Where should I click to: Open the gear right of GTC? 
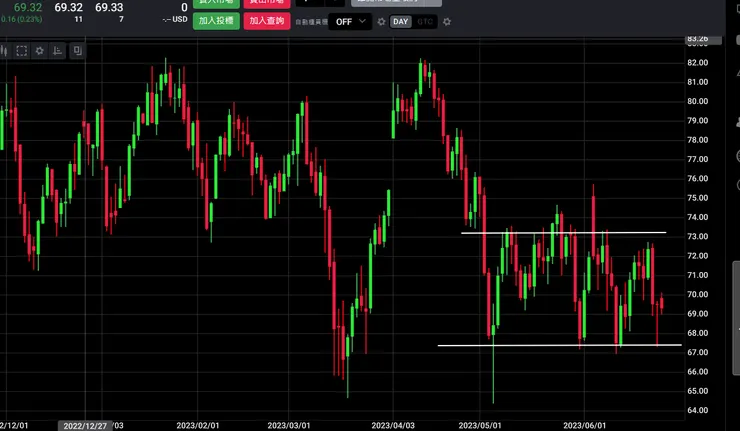(447, 22)
